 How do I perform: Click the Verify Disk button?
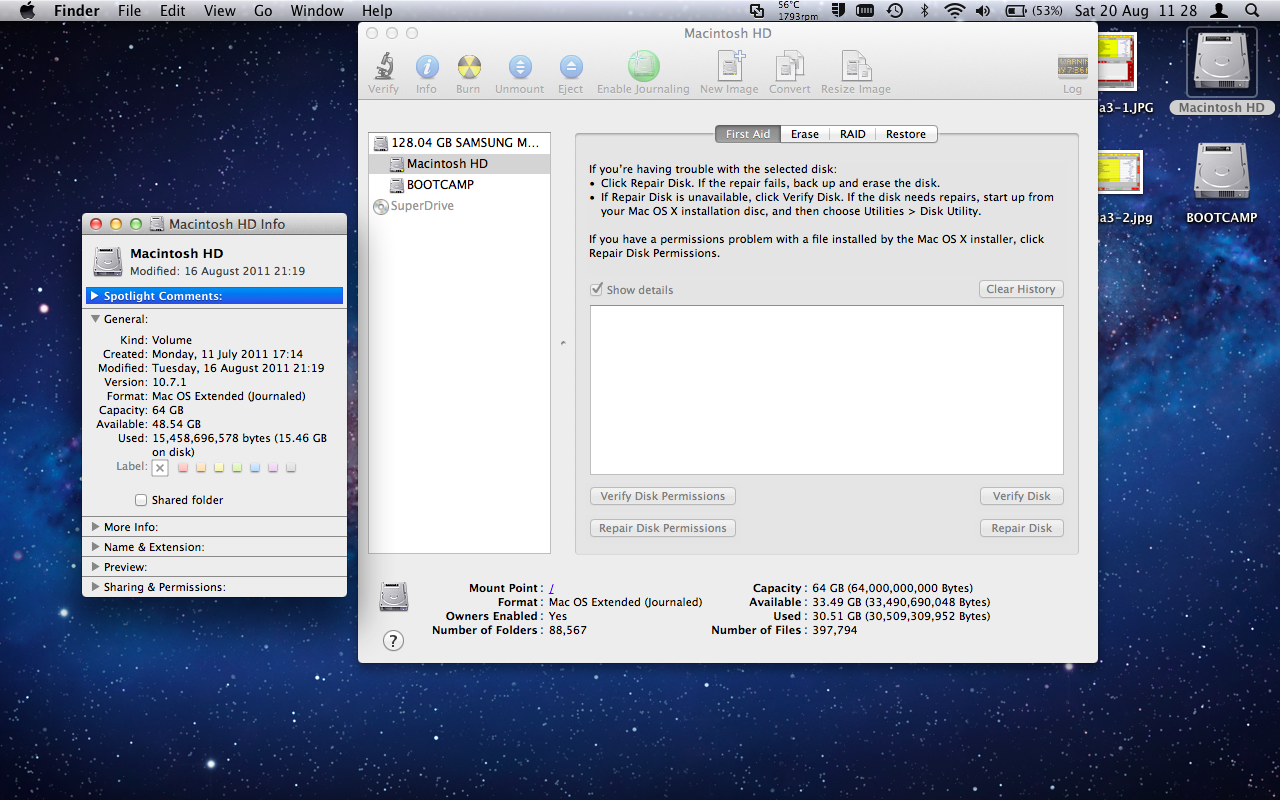point(1021,496)
